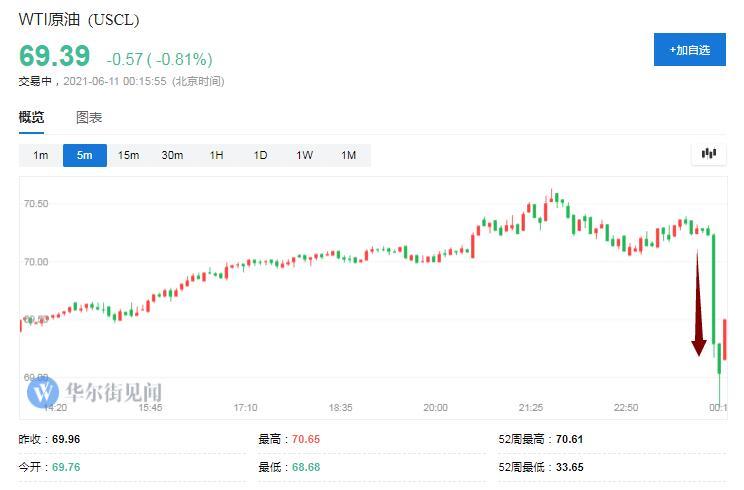Add WTI crude to watchlist
Screen dimensions: 744x490
[x=689, y=49]
